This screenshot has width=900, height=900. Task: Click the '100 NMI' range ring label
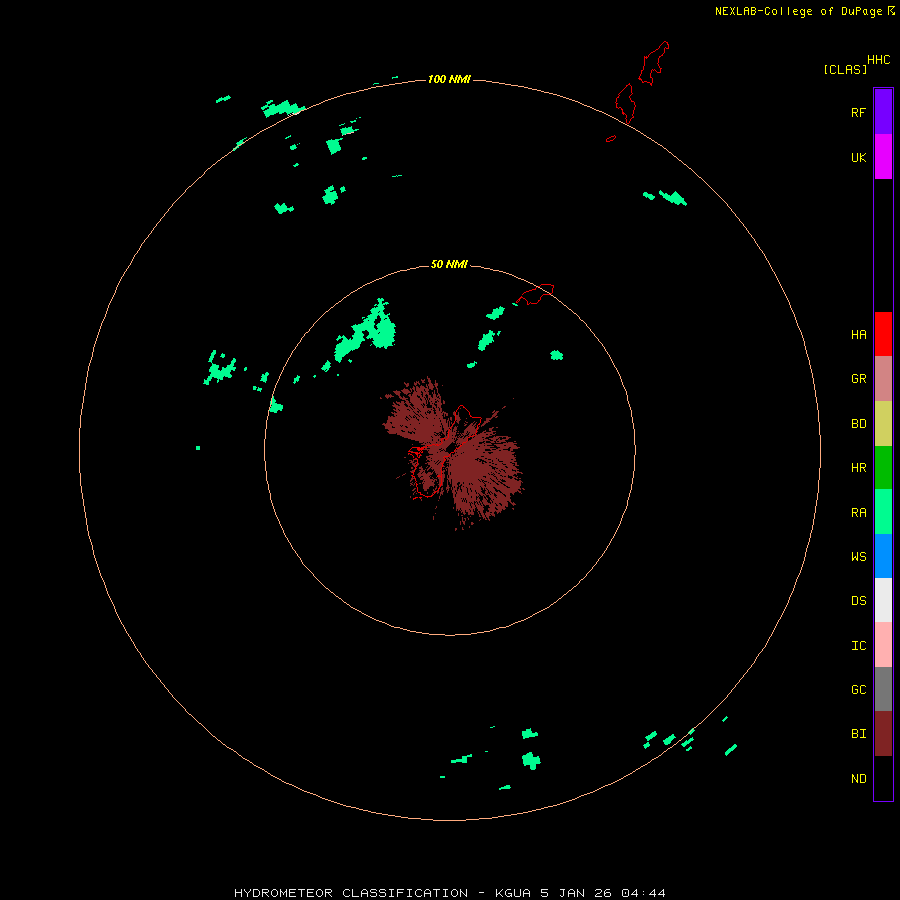coord(449,79)
